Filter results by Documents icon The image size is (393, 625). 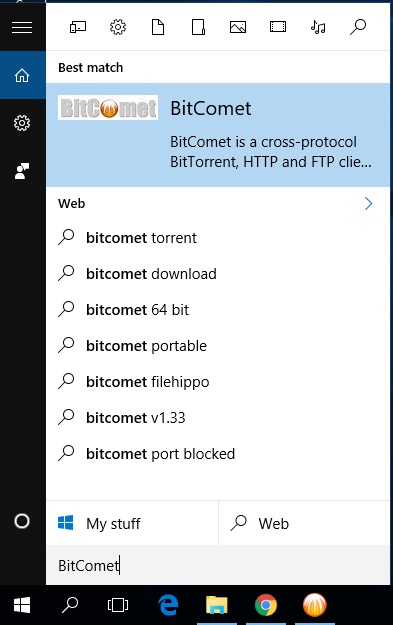coord(158,27)
